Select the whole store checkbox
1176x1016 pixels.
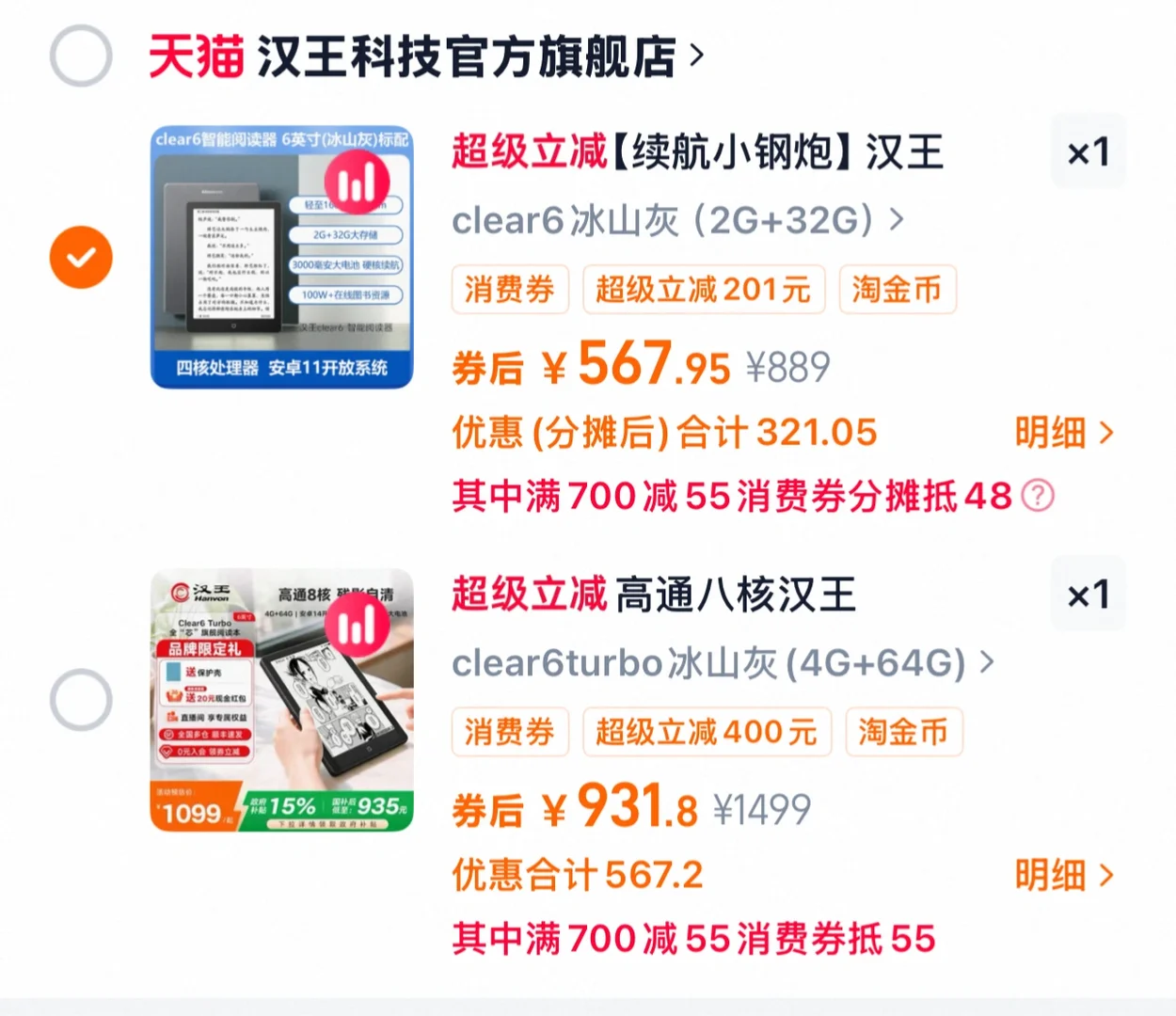coord(81,56)
